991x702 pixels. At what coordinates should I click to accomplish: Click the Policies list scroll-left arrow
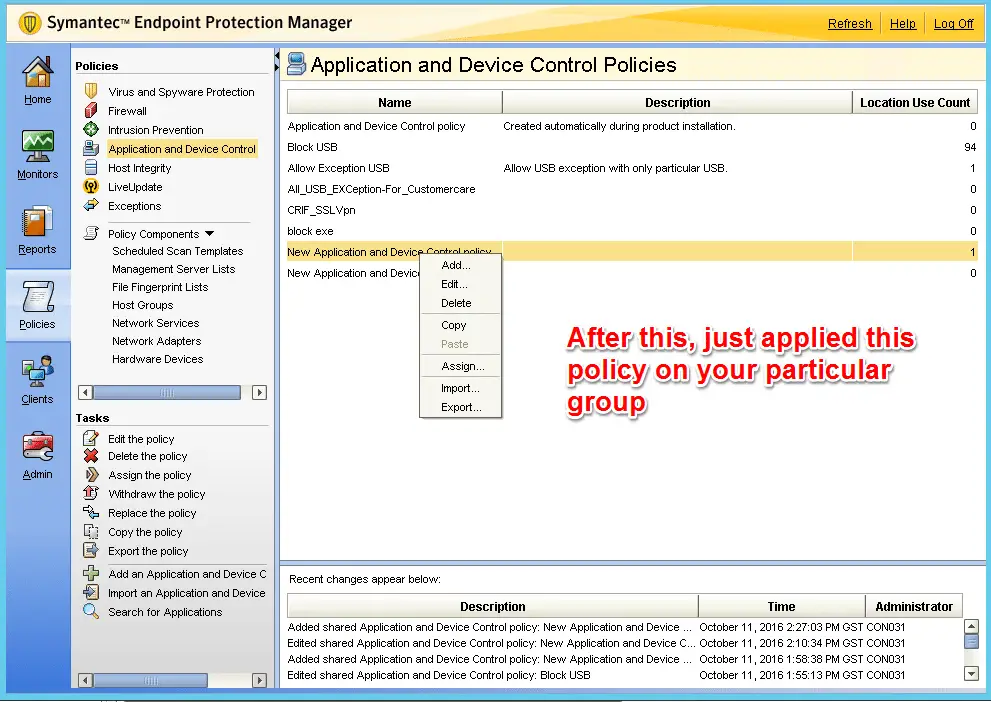pos(85,392)
